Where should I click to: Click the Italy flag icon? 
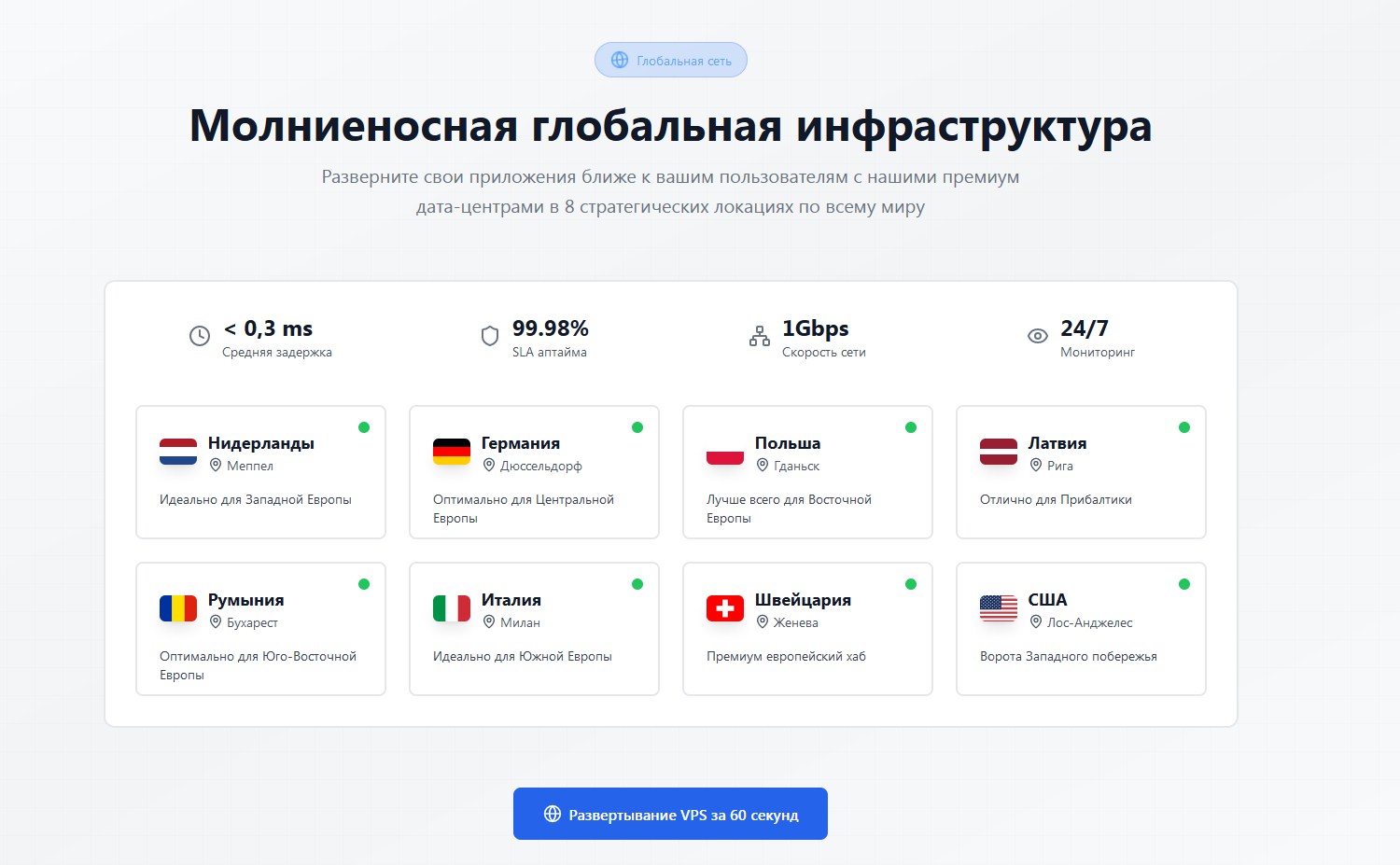pyautogui.click(x=452, y=608)
